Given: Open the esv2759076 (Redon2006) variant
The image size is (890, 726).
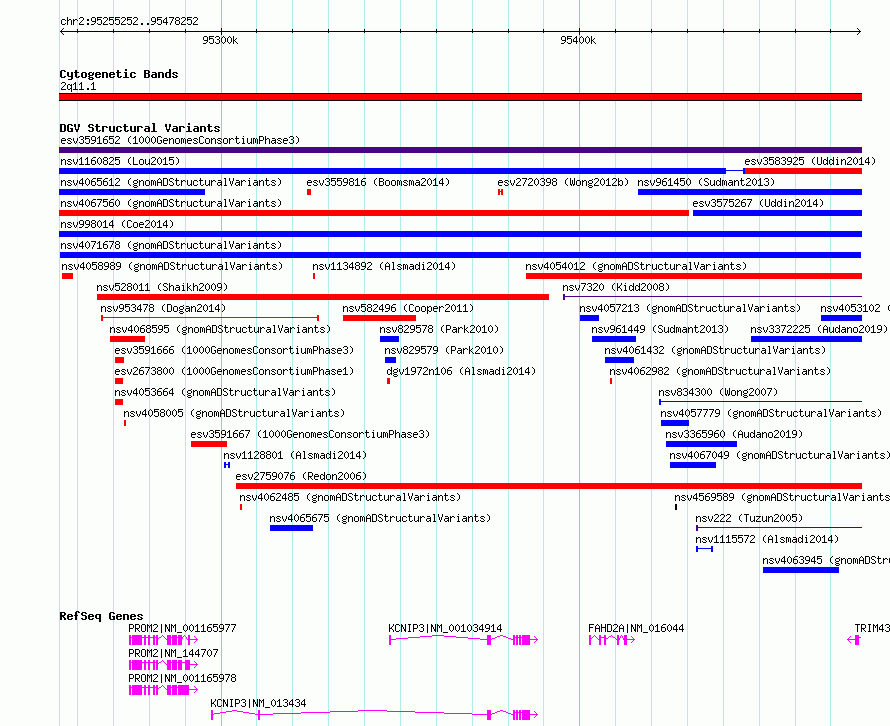Looking at the screenshot, I should [x=301, y=476].
